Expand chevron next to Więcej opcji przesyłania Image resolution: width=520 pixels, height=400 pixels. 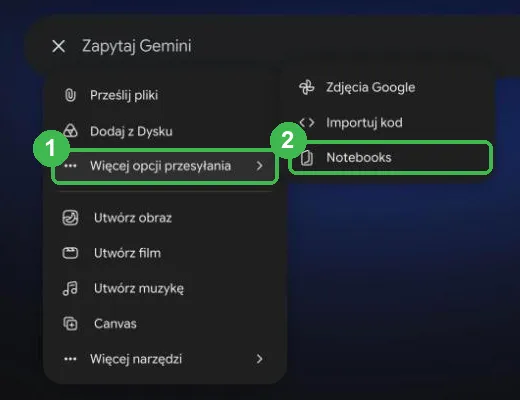click(x=259, y=166)
